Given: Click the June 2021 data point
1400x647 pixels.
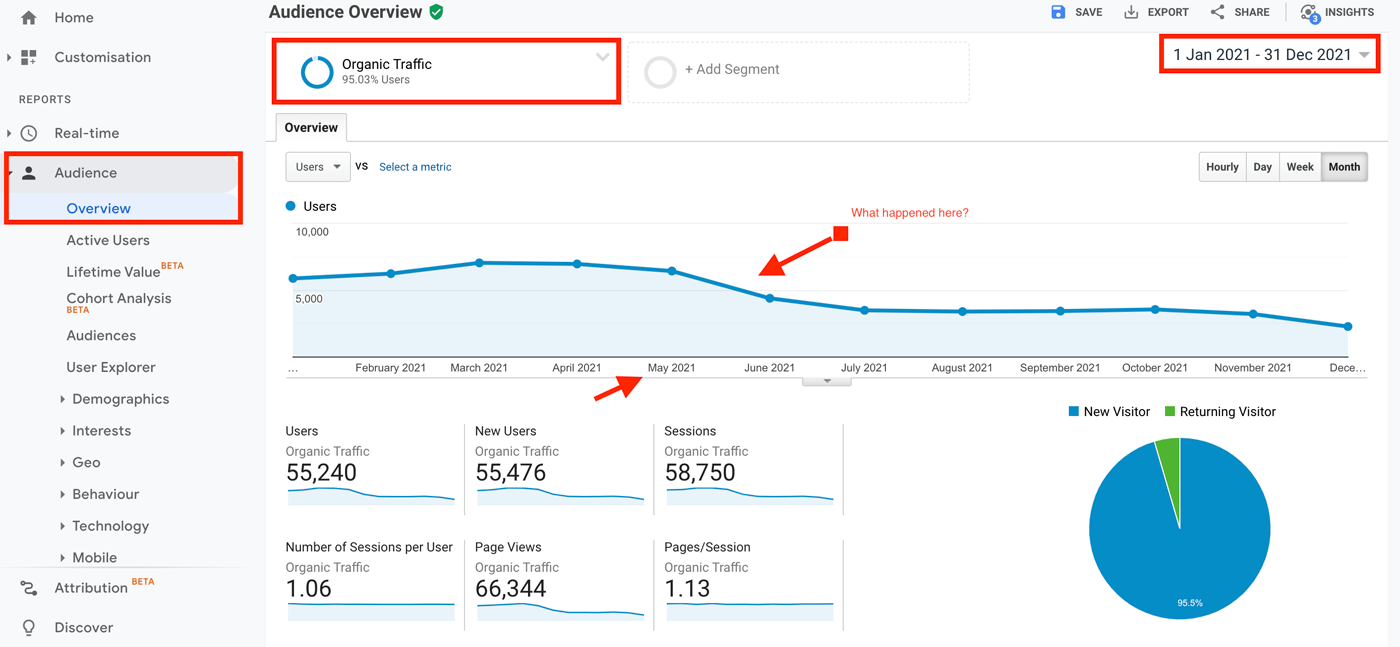Looking at the screenshot, I should (x=769, y=298).
